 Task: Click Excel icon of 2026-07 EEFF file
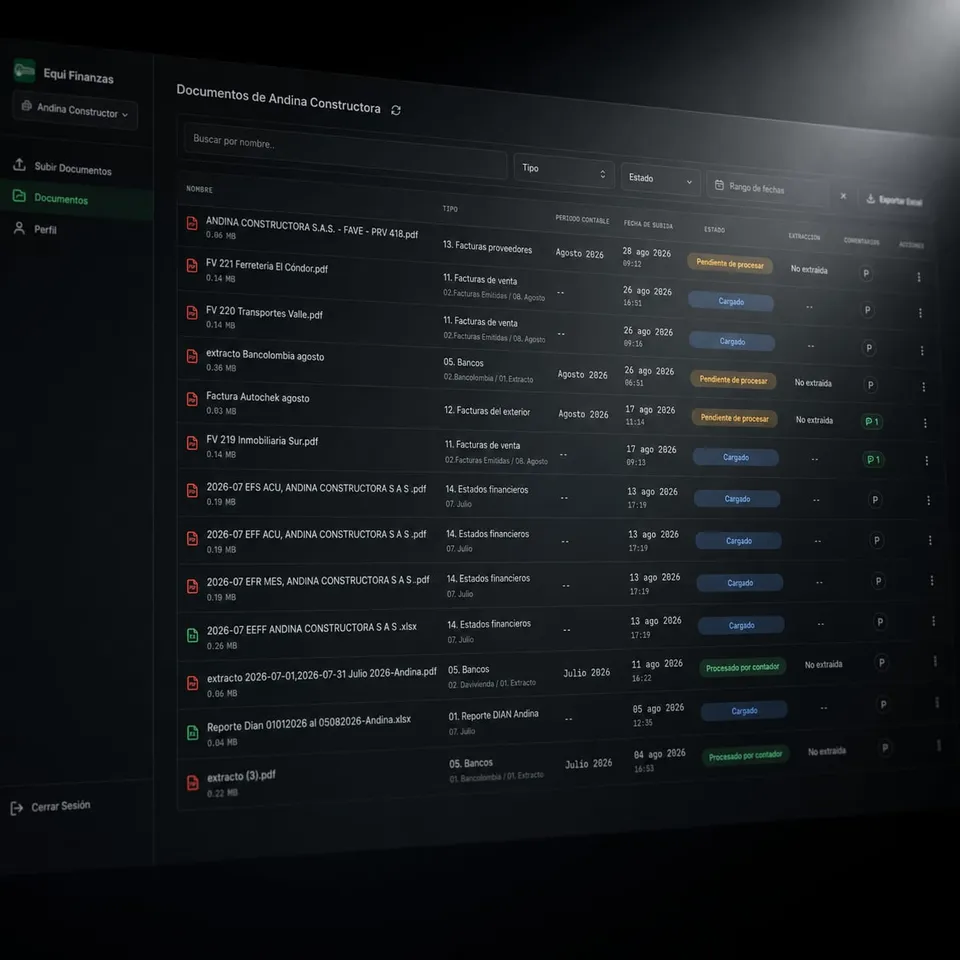pyautogui.click(x=192, y=635)
